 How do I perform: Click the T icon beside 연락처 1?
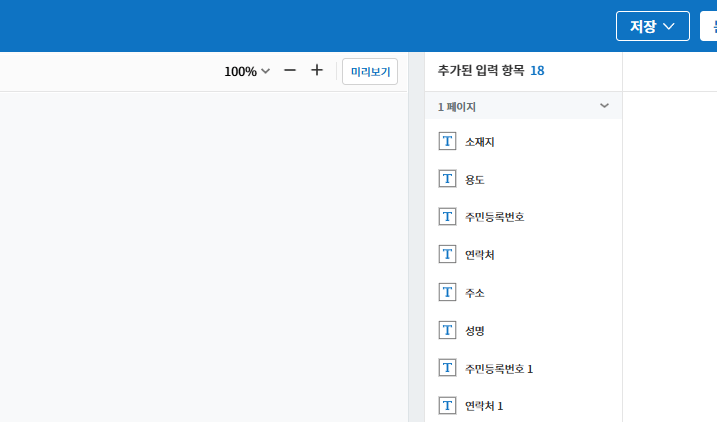[x=447, y=406]
